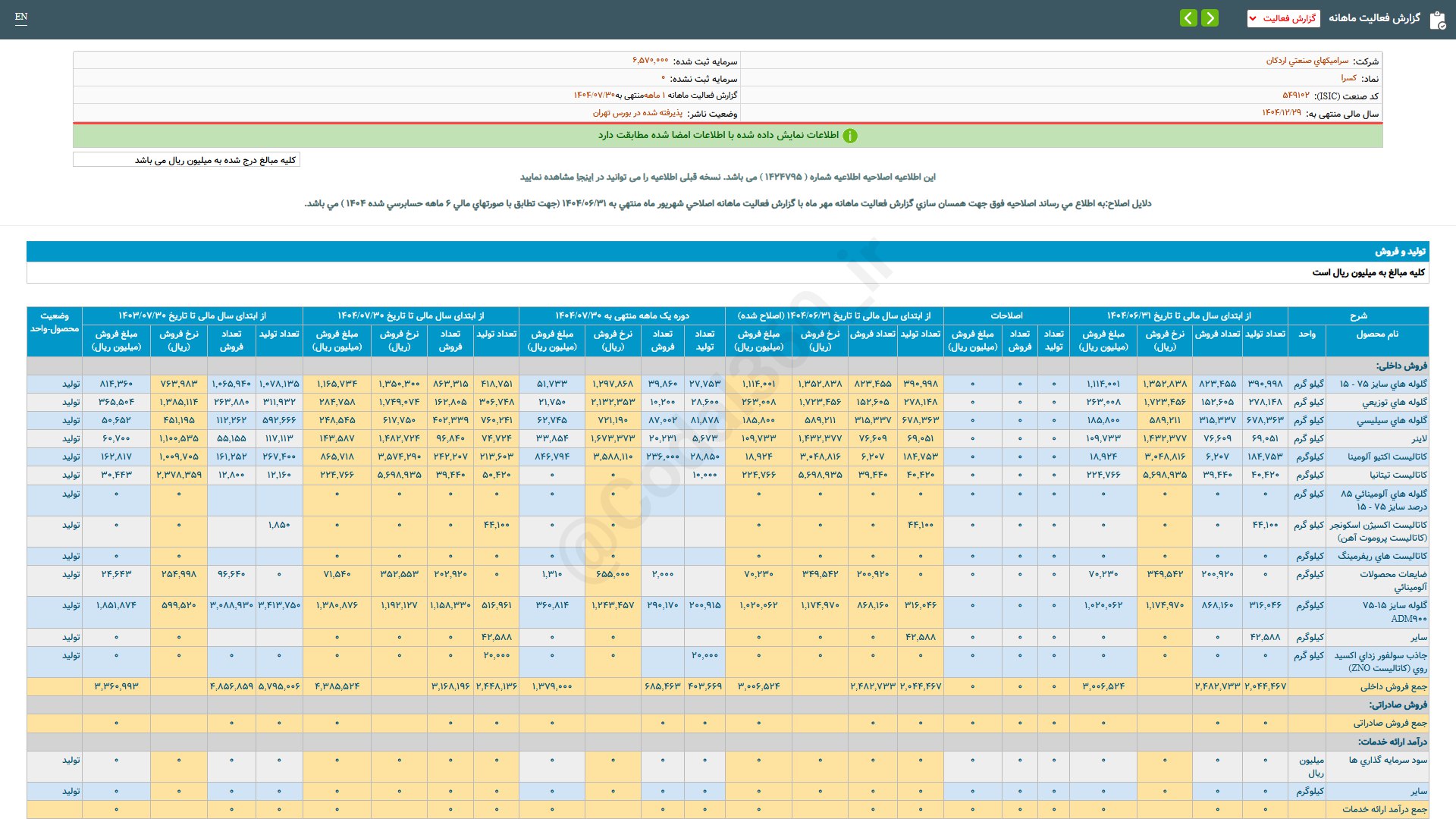Switch language via EN link

(21, 17)
